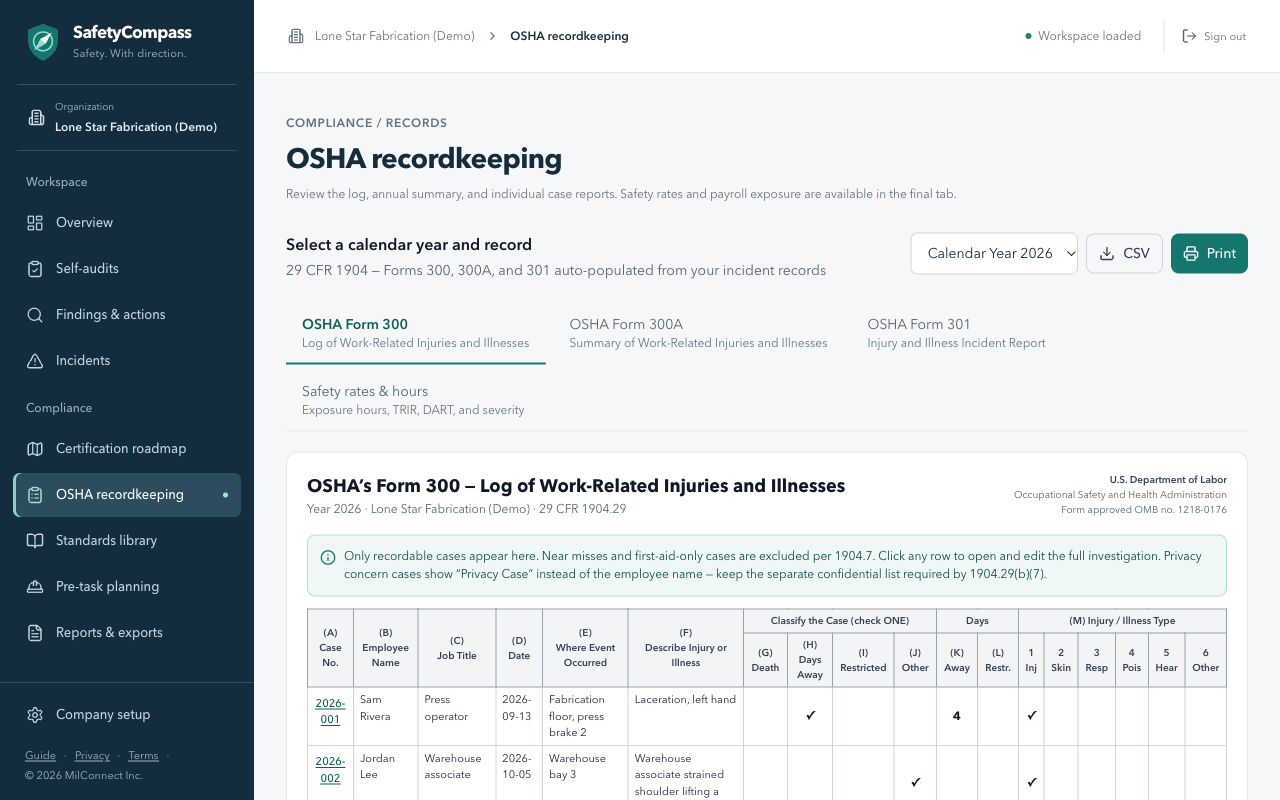Click the Sam Rivera employee cell
Viewport: 1280px width, 800px height.
(x=385, y=716)
